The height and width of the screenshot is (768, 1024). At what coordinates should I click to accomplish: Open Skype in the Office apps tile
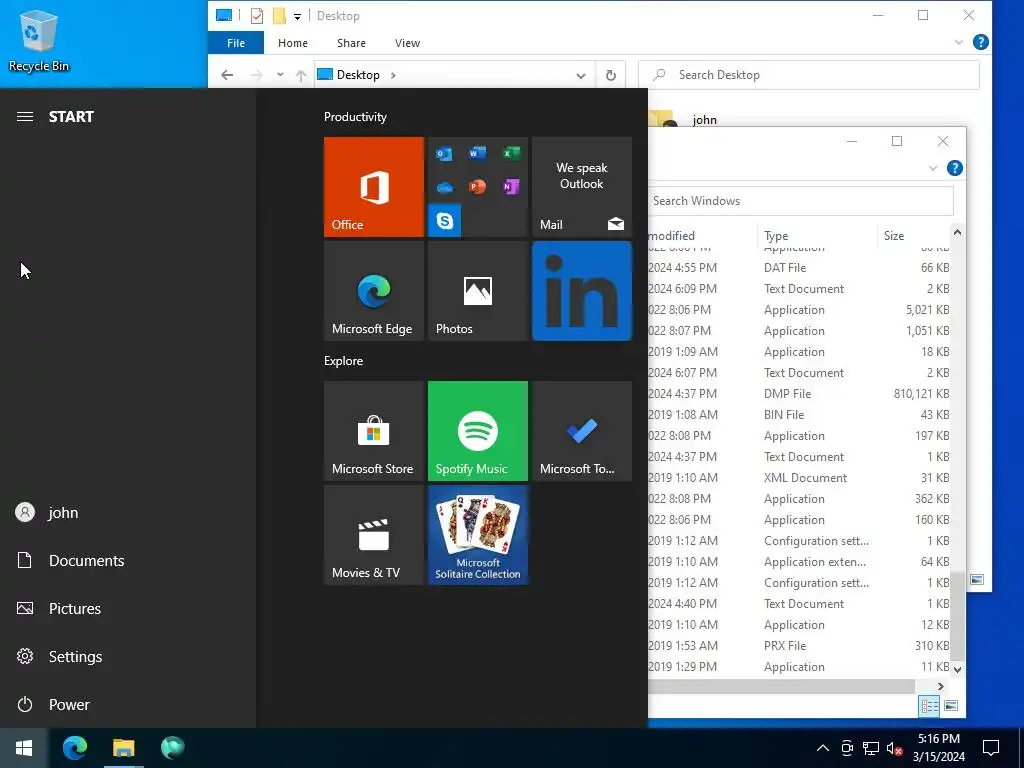pos(445,221)
